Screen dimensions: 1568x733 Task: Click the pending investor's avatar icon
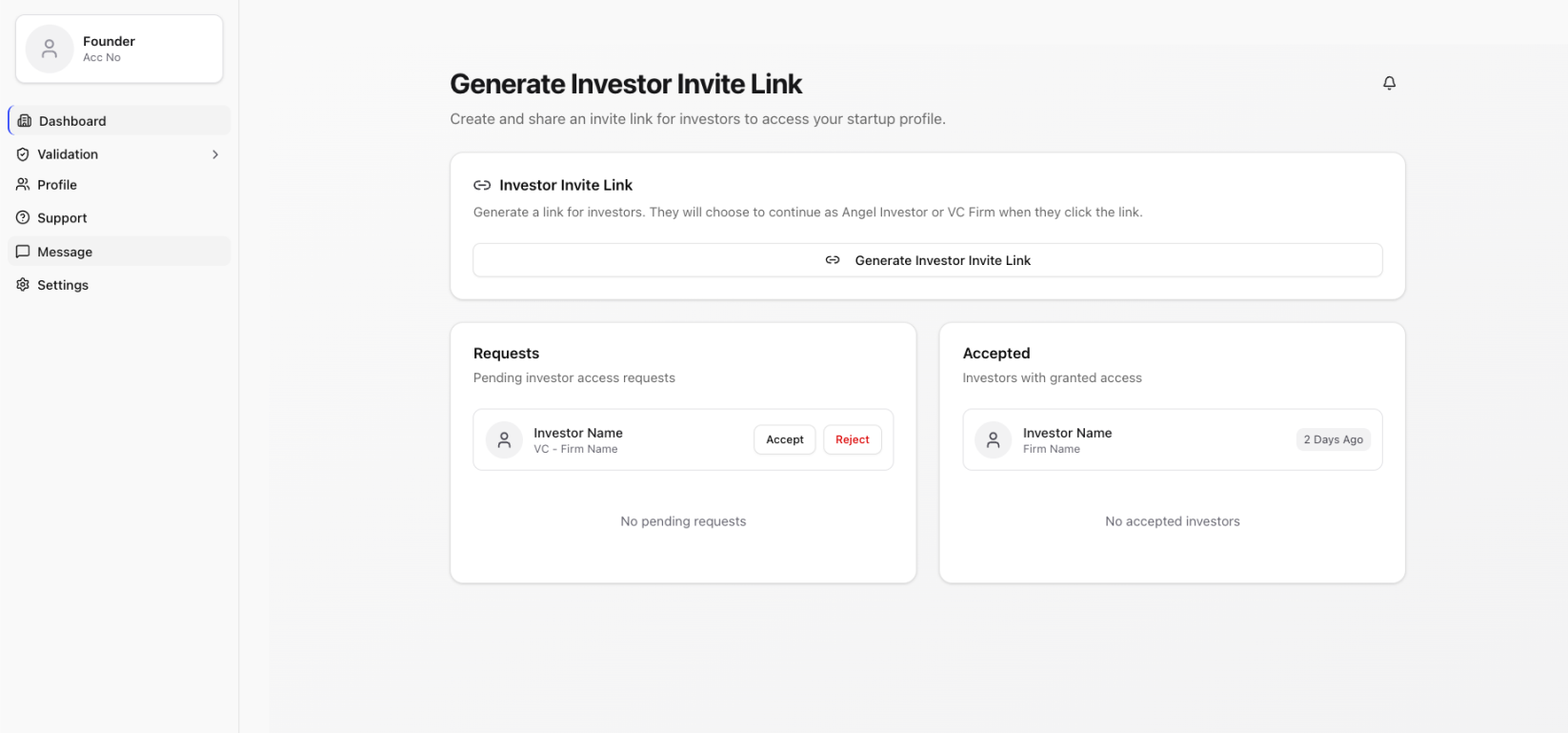(x=504, y=439)
